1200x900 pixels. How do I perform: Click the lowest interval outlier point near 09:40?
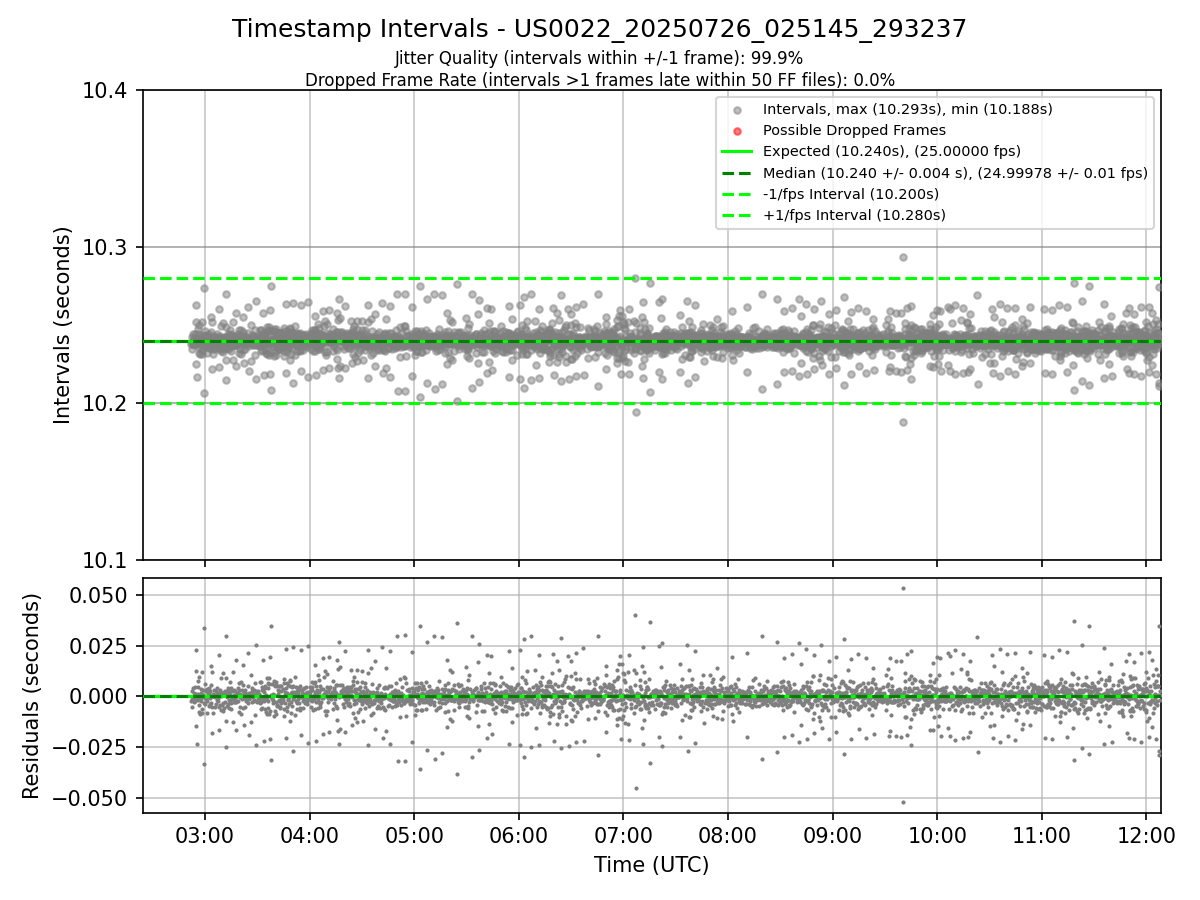click(903, 422)
